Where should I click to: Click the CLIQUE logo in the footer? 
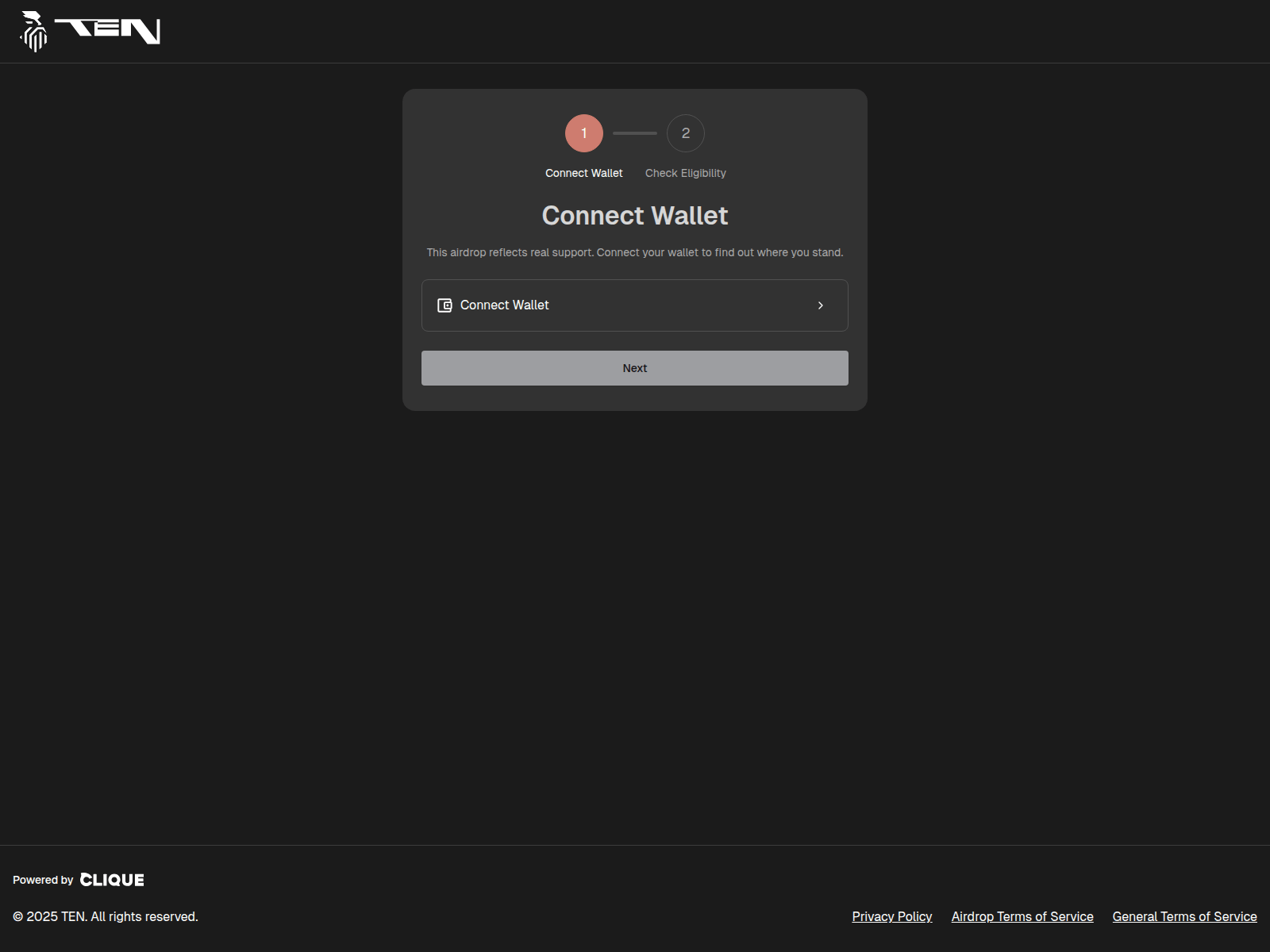pos(112,879)
